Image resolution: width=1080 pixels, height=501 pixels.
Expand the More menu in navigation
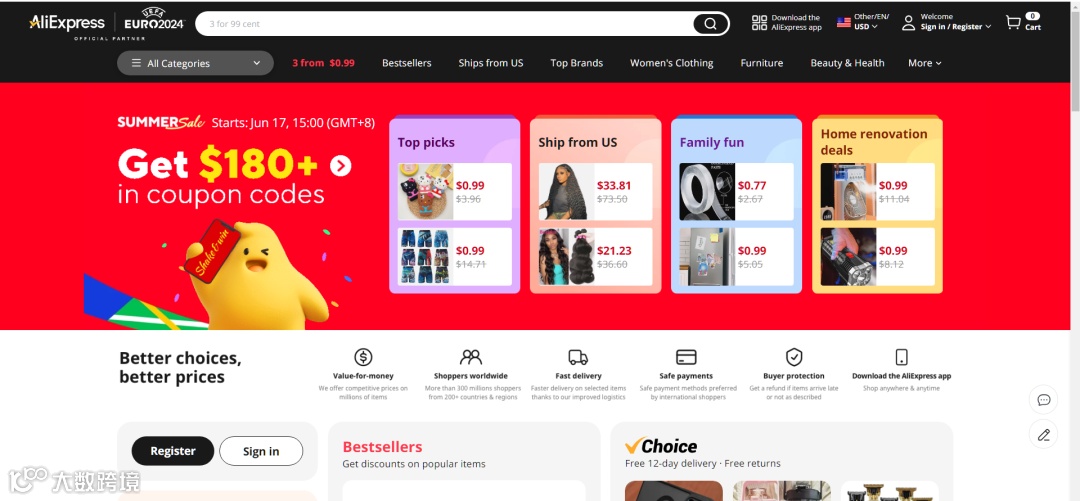(924, 63)
